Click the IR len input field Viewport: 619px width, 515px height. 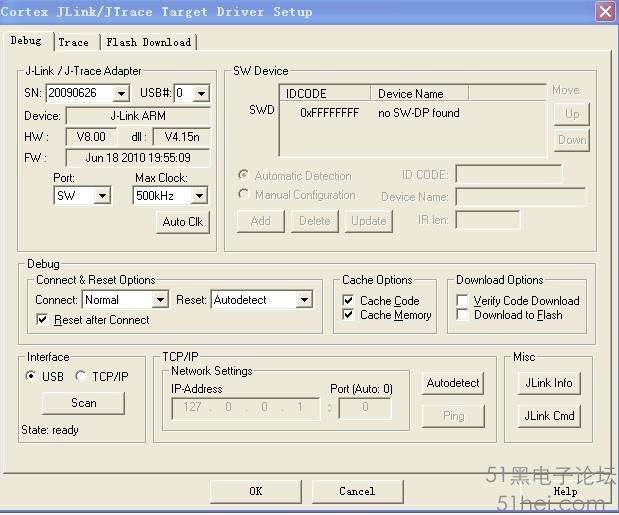[x=488, y=219]
